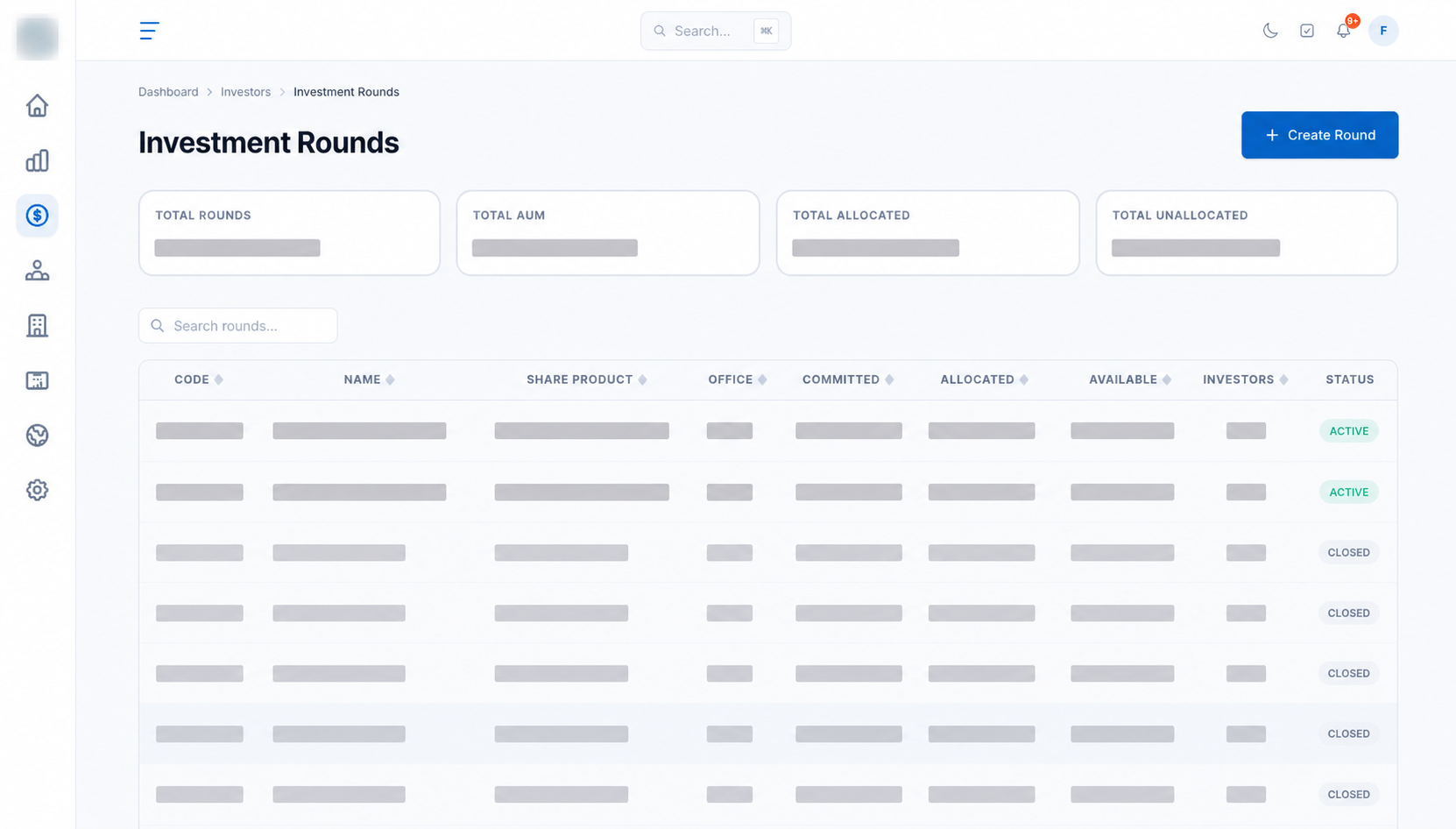Click the first CLOSED status badge

(x=1348, y=553)
